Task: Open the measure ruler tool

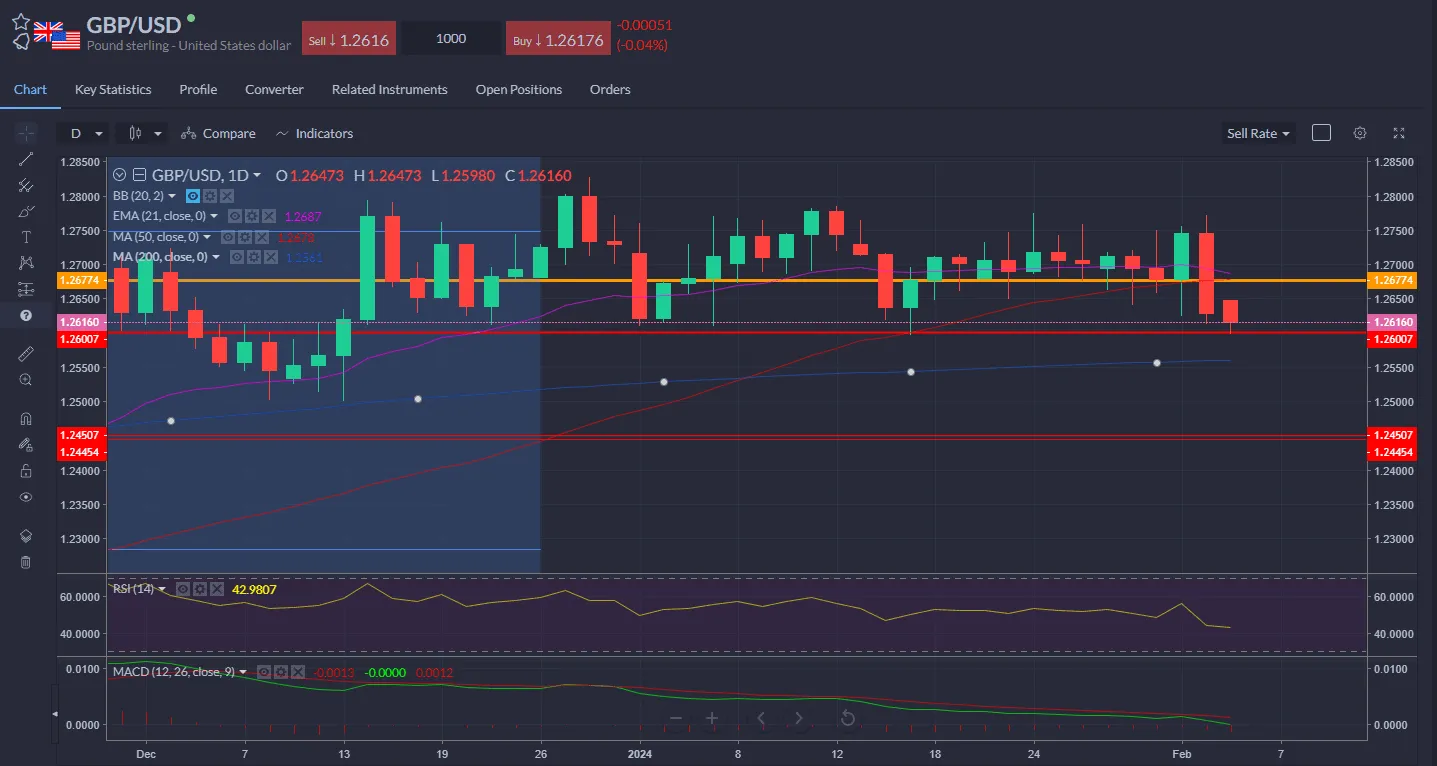Action: pyautogui.click(x=26, y=353)
